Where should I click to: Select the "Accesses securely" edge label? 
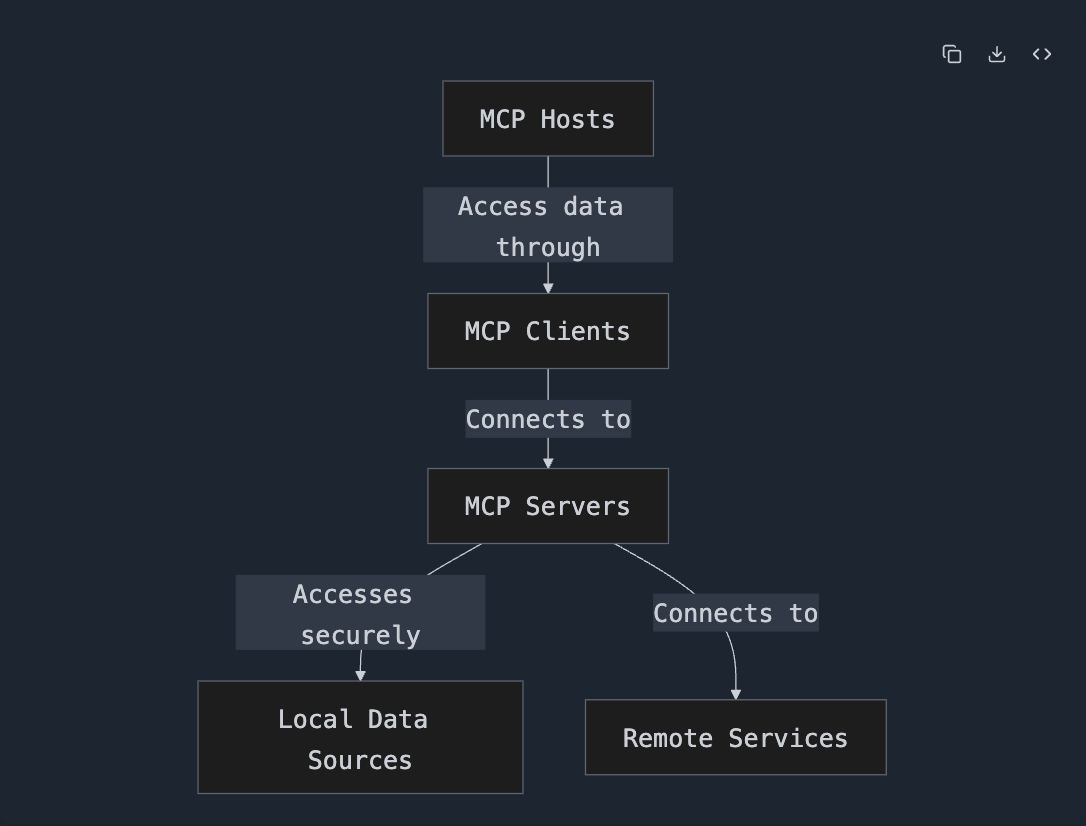pos(360,613)
